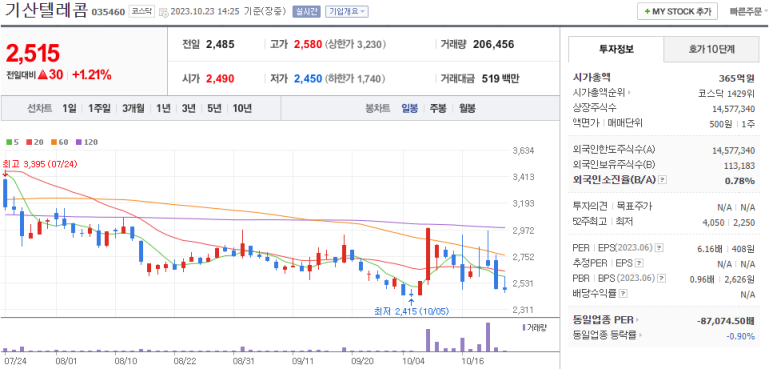Click the red 20-day moving average swatch

[29, 142]
